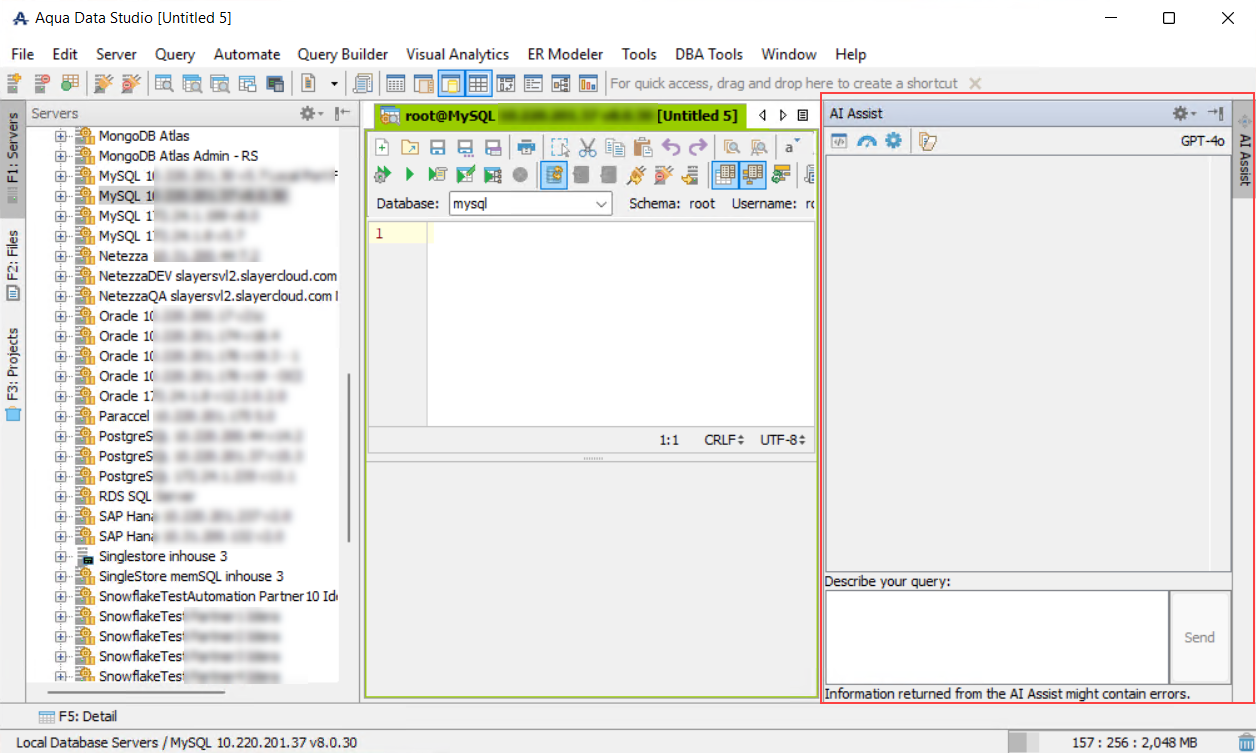This screenshot has width=1256, height=753.
Task: Open the CRLF line ending selector
Action: 724,440
